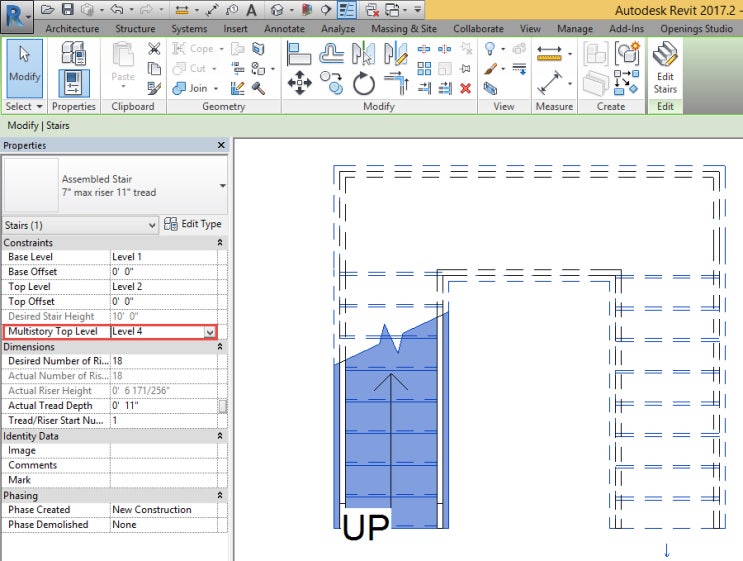The image size is (743, 561).
Task: Click the Modify arrow tool
Action: [25, 68]
